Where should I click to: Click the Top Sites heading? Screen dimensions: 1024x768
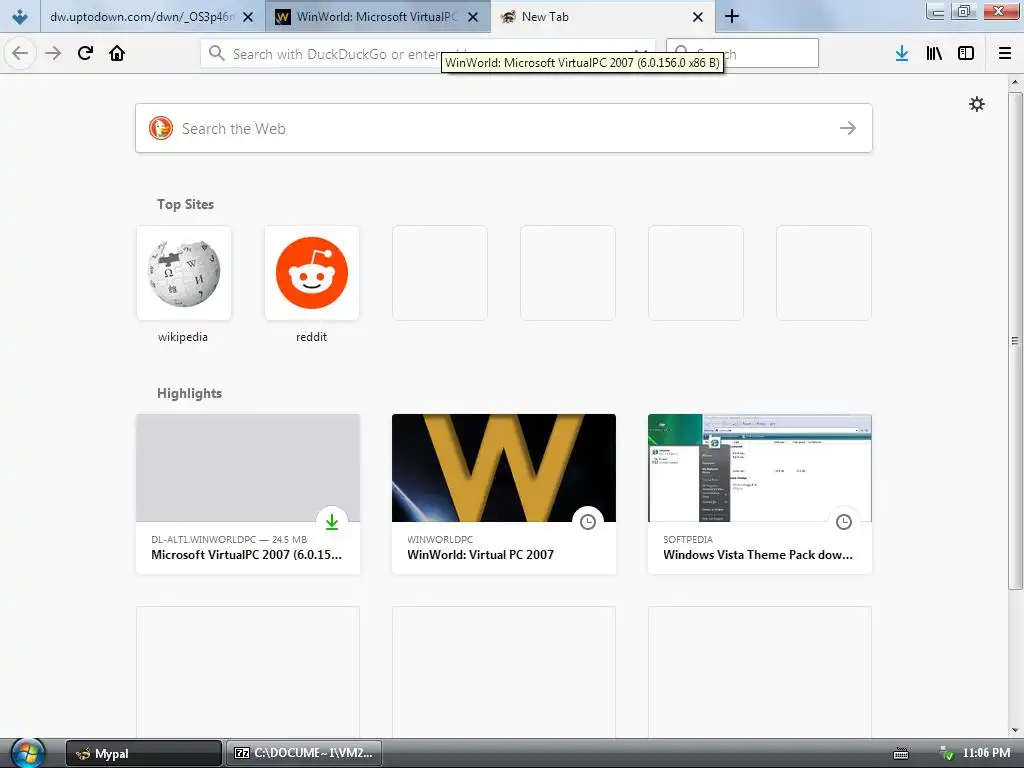click(185, 204)
